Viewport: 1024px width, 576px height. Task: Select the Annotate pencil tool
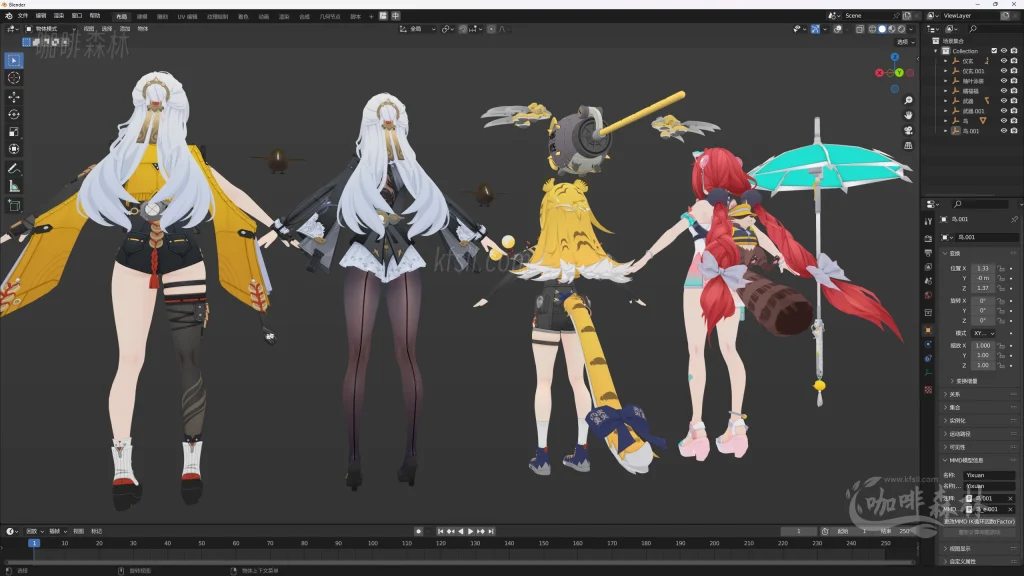14,168
